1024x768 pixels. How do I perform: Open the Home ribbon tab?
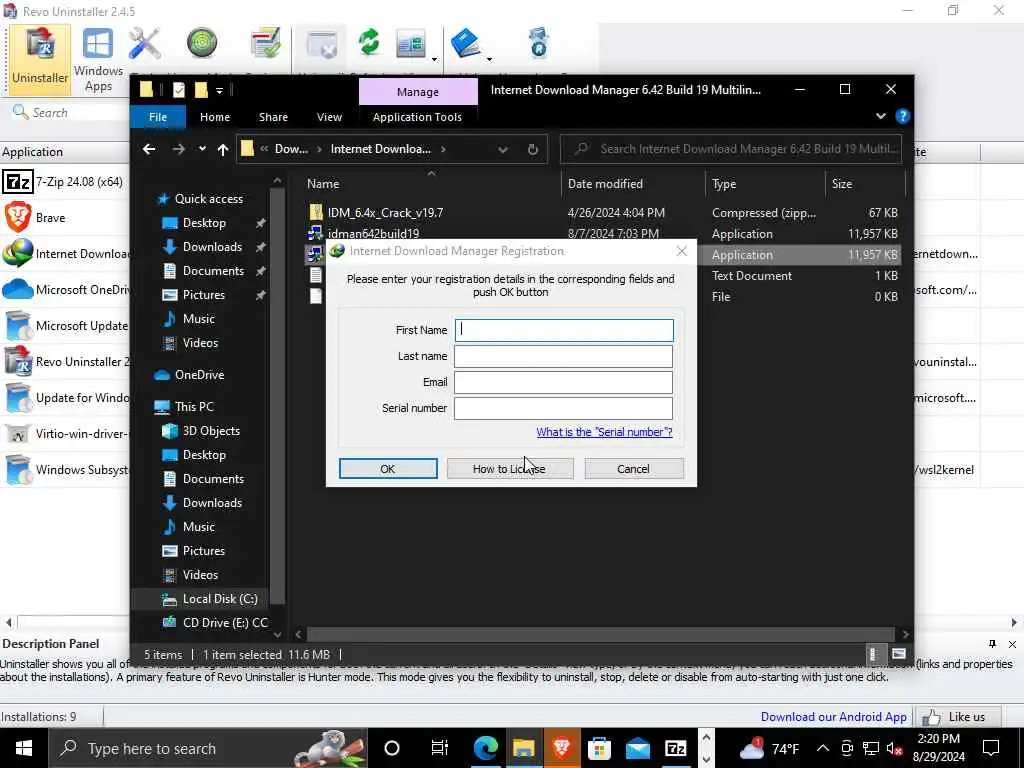(215, 117)
